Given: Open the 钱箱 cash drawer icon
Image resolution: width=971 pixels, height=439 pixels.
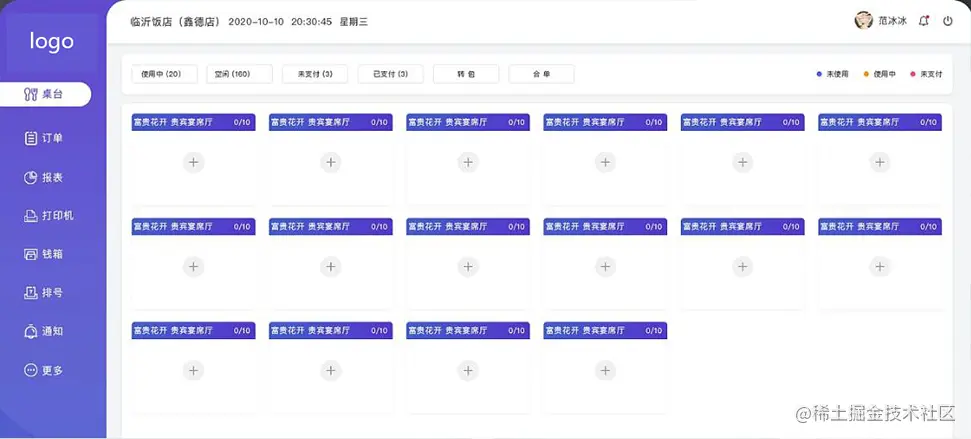Looking at the screenshot, I should (31, 254).
